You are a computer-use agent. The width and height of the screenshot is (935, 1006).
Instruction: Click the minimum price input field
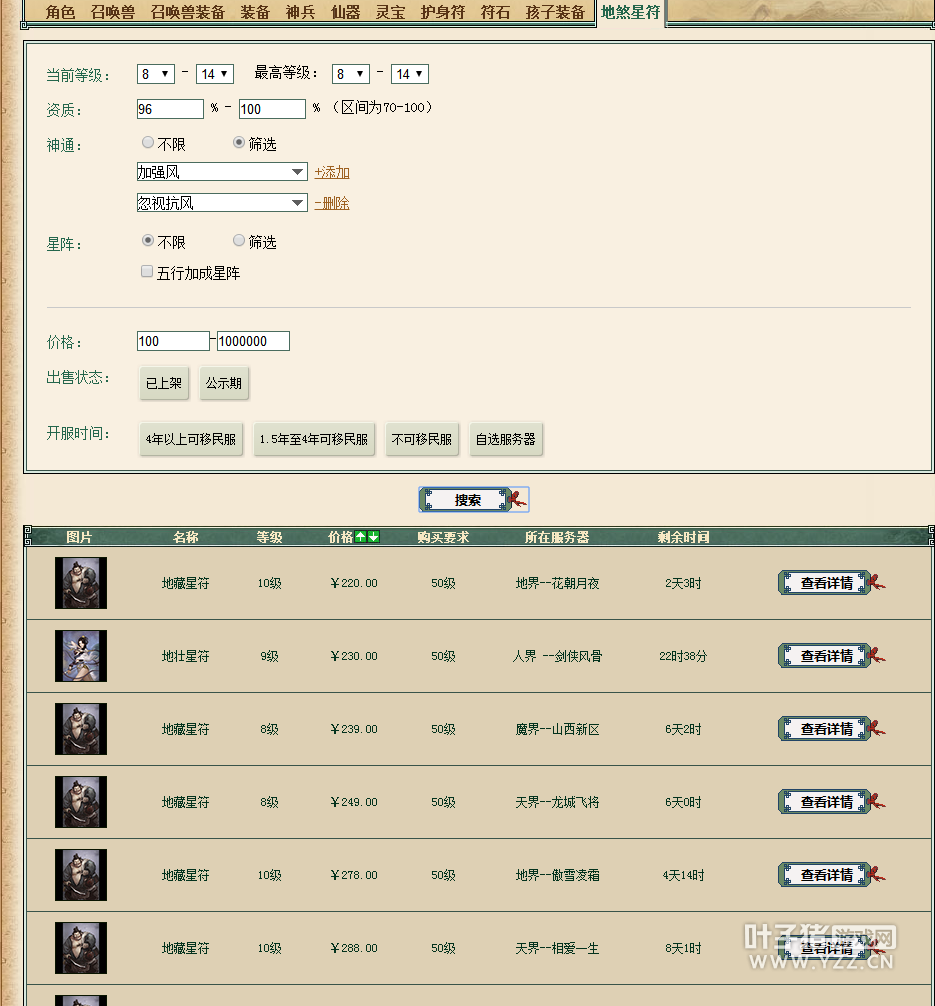click(173, 341)
